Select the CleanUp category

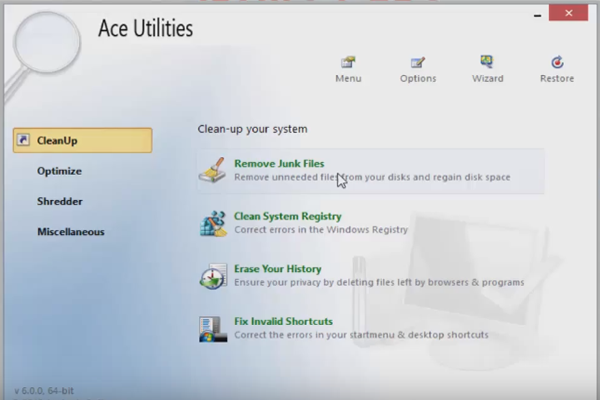[x=82, y=140]
